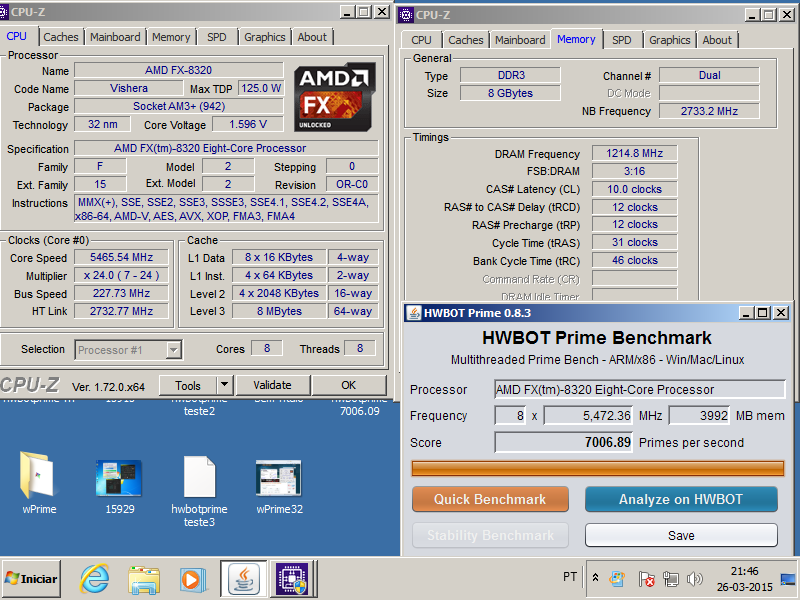The height and width of the screenshot is (600, 800).
Task: Select the DRAM Frequency value 1214.8 MHz
Action: (635, 153)
